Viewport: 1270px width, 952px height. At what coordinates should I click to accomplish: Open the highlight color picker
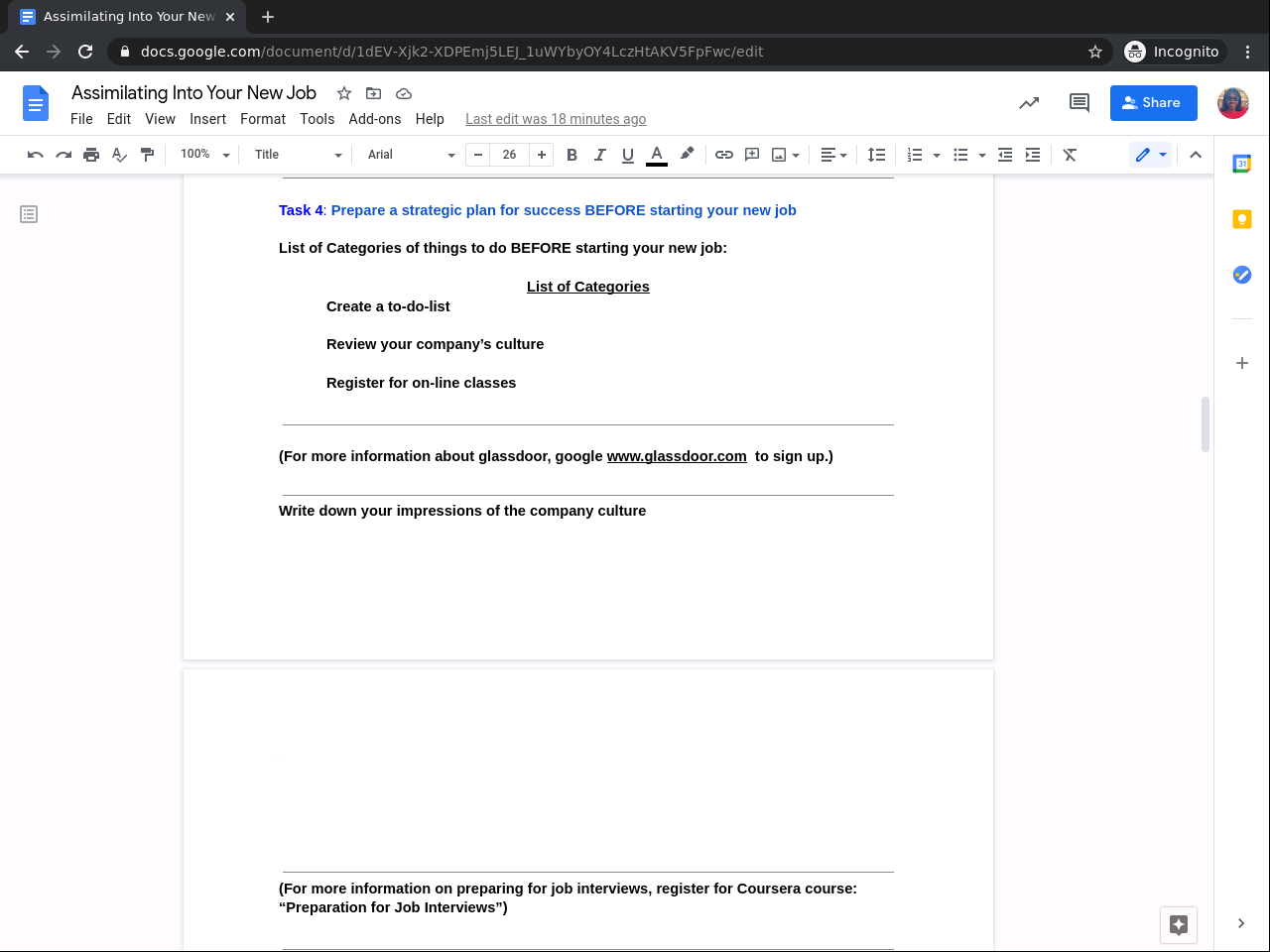click(687, 154)
